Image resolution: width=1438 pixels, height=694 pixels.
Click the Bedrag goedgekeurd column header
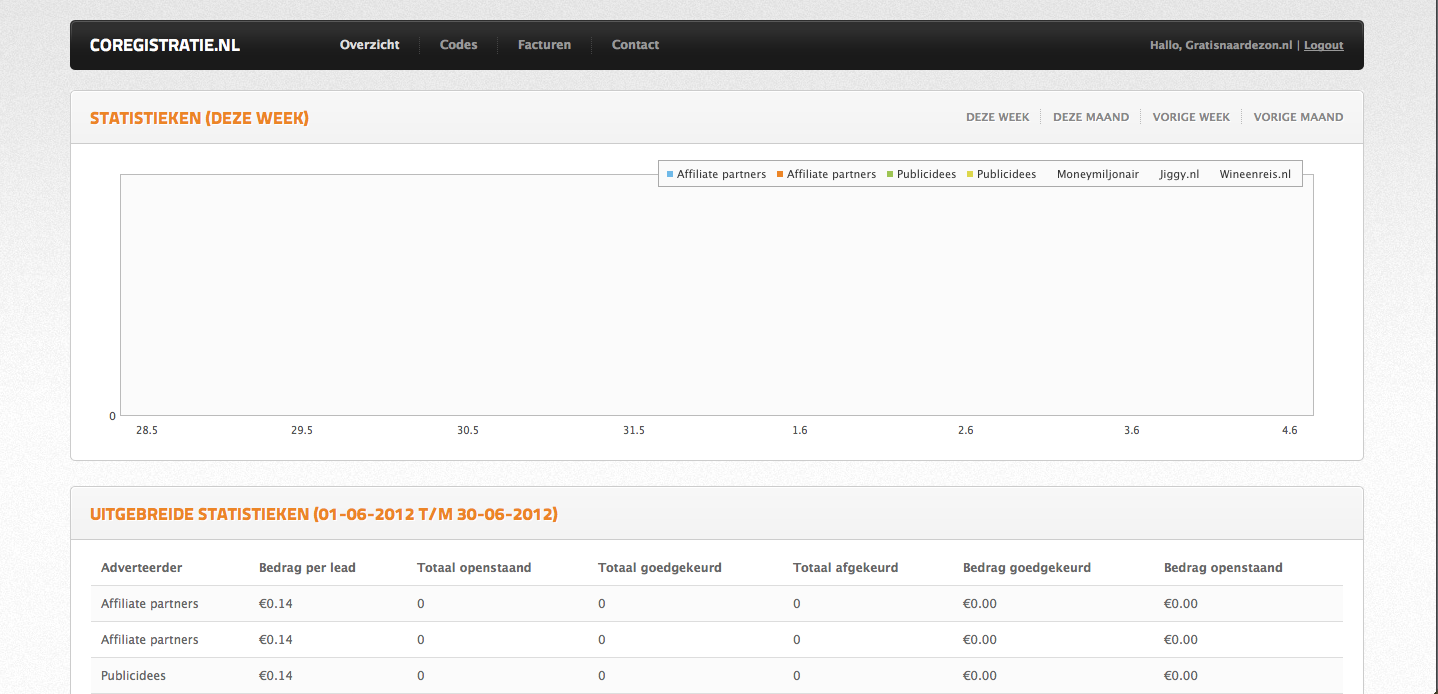click(x=1027, y=567)
